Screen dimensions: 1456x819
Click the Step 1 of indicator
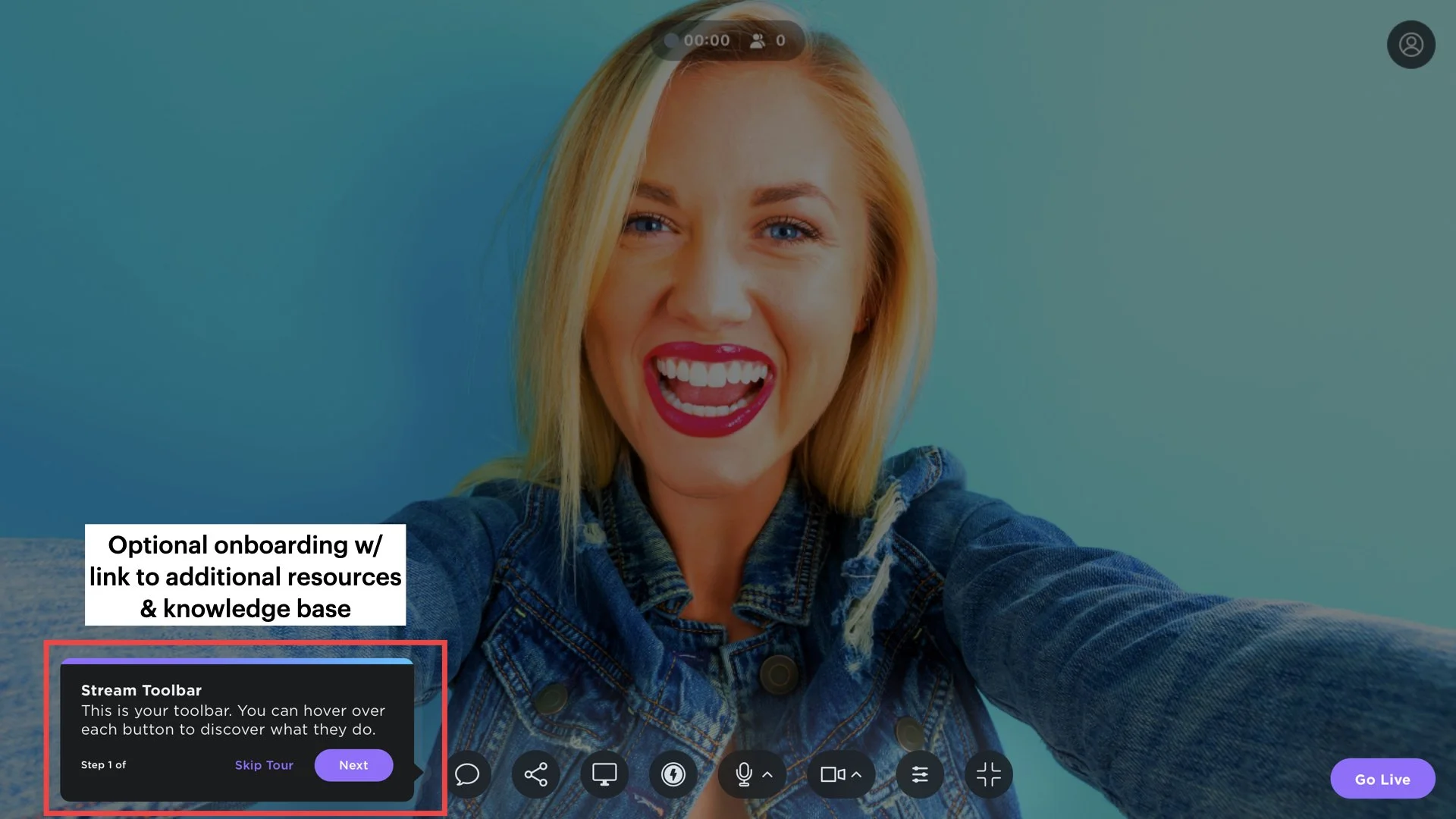(104, 765)
